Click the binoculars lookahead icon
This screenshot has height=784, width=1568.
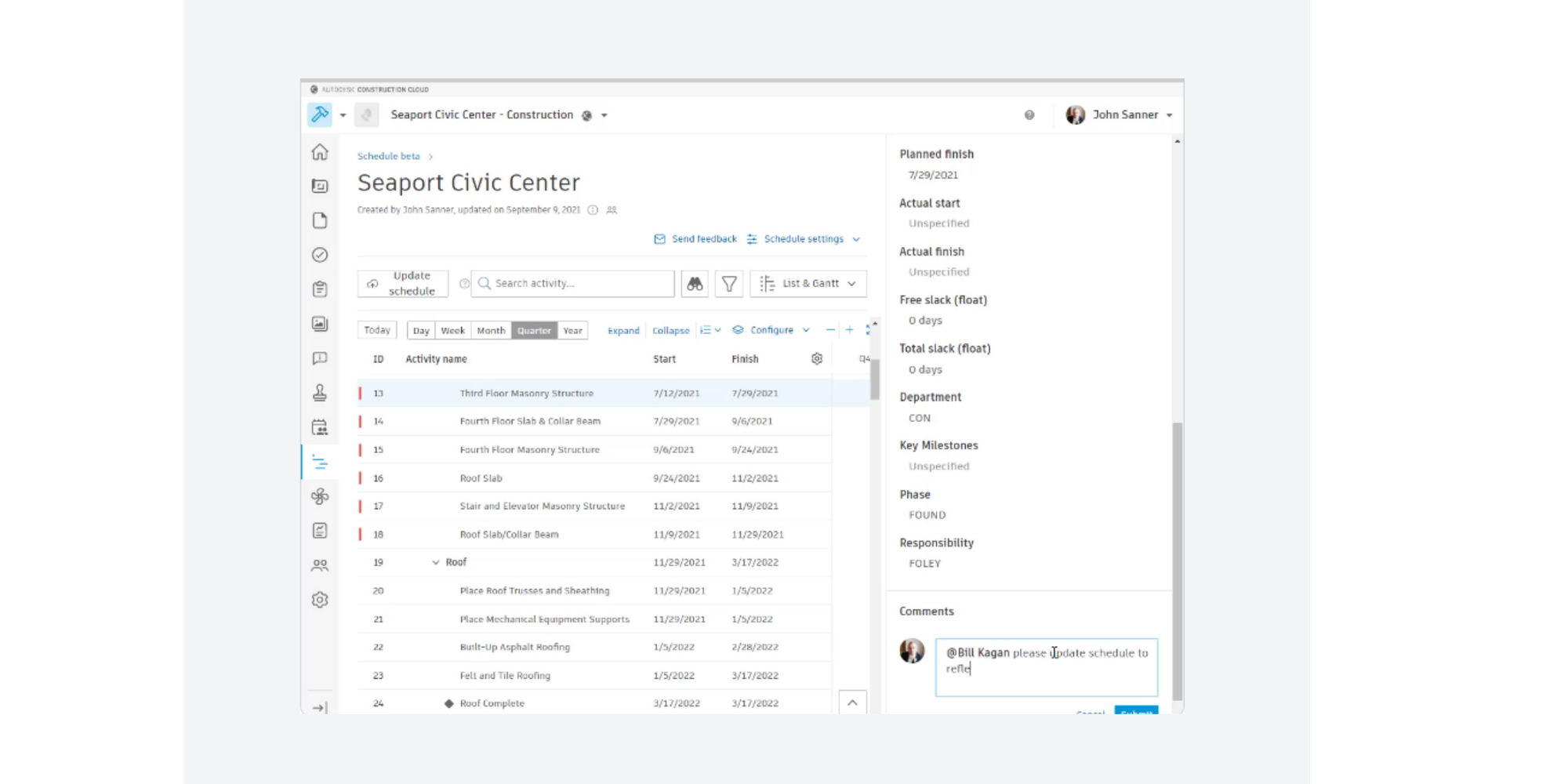coord(695,284)
